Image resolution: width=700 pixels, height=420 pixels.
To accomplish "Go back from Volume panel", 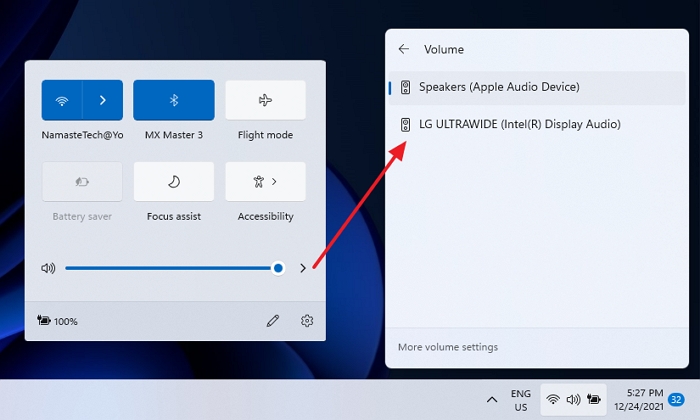I will (x=404, y=49).
